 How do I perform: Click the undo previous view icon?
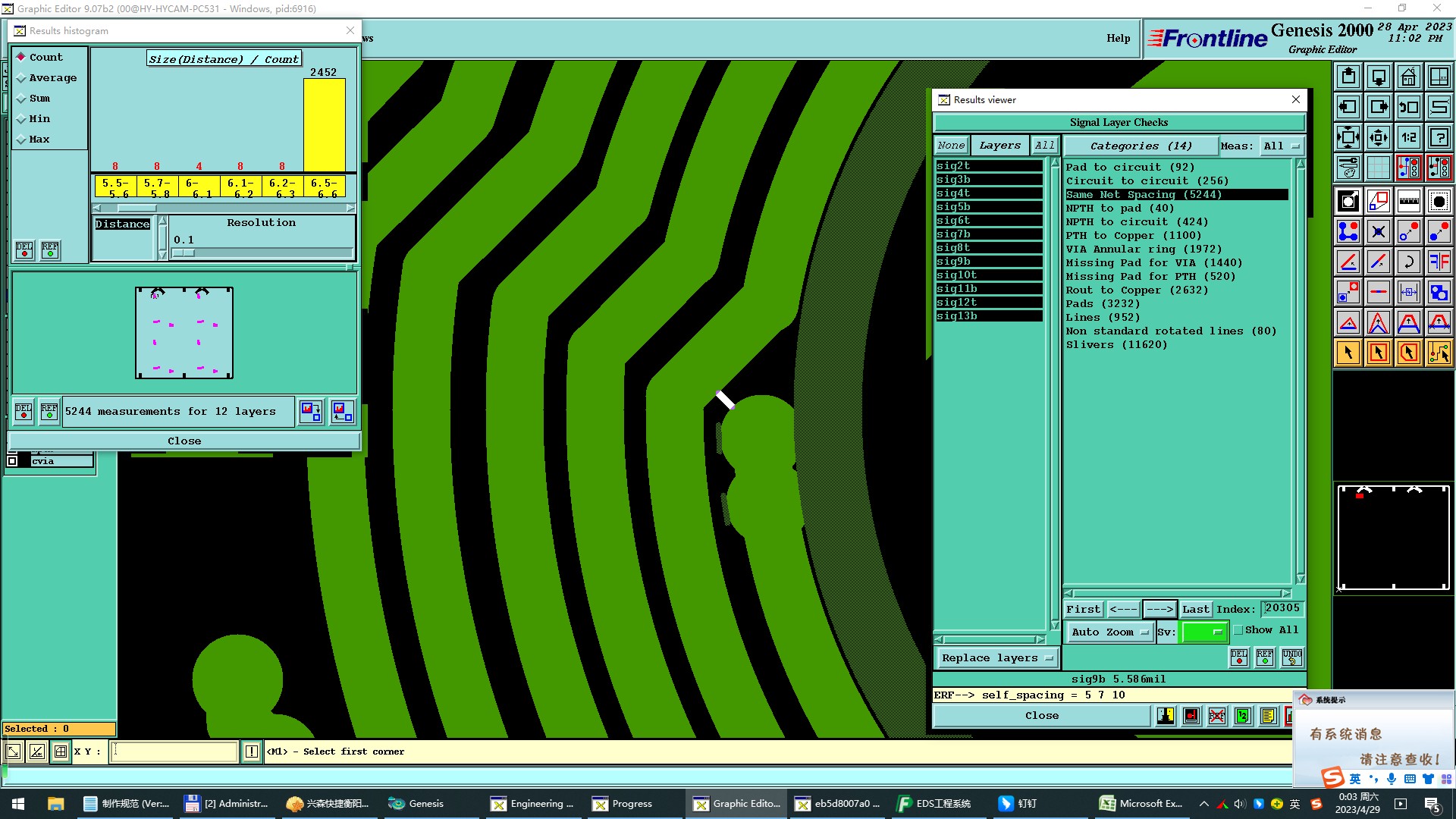pyautogui.click(x=1408, y=107)
